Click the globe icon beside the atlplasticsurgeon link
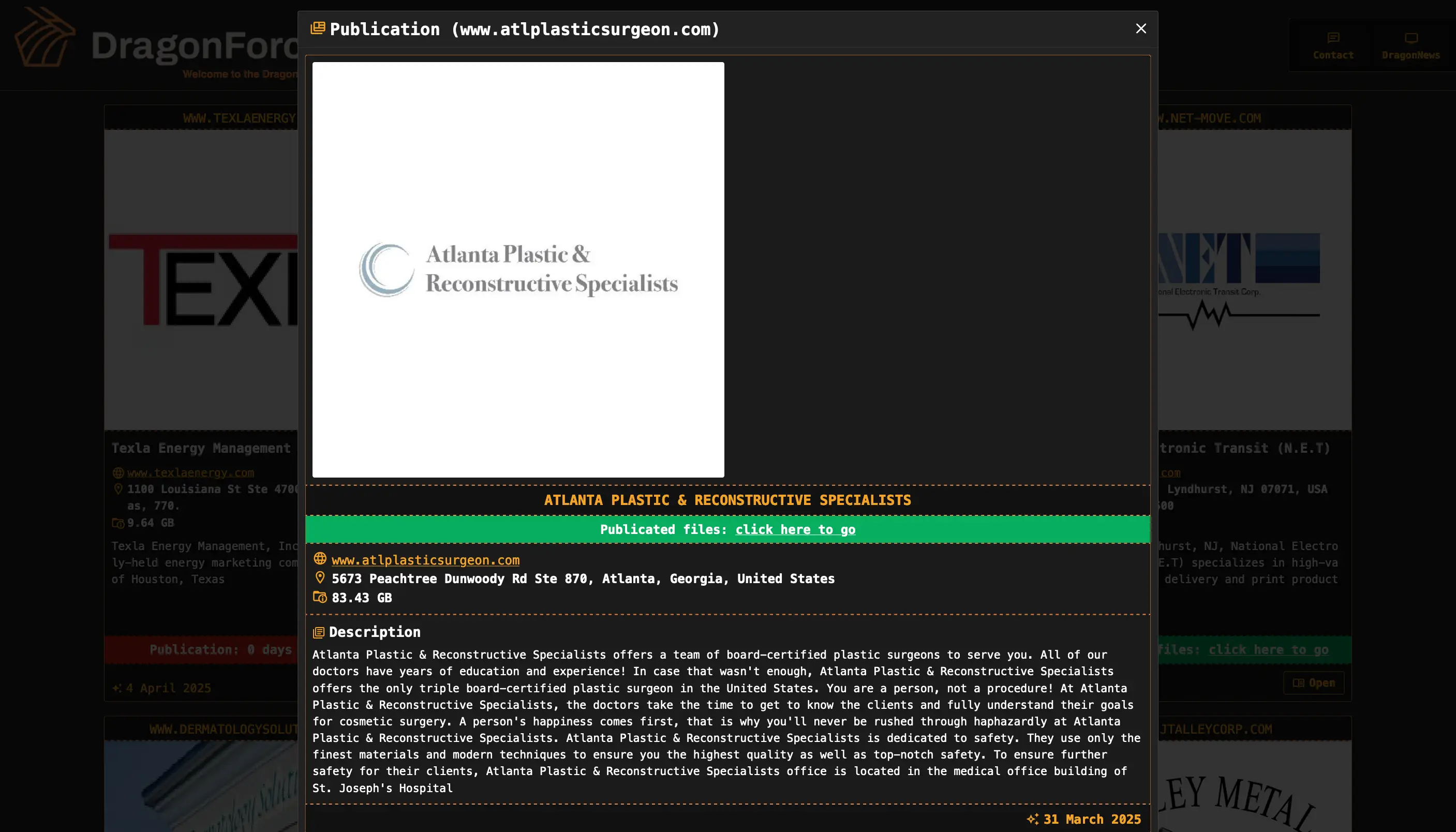 (320, 559)
